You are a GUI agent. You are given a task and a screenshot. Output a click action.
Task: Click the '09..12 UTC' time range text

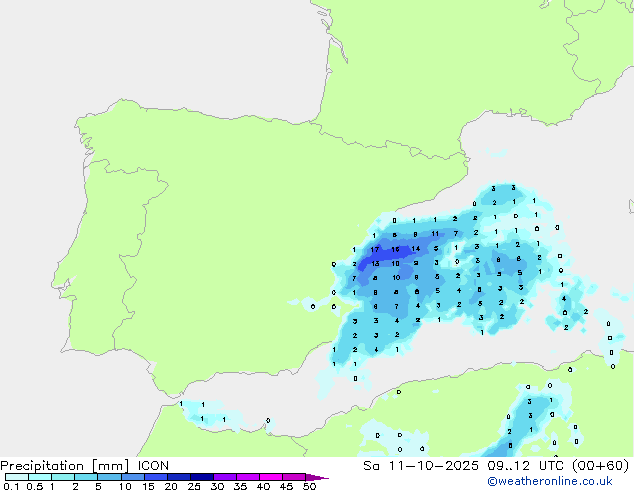[526, 466]
